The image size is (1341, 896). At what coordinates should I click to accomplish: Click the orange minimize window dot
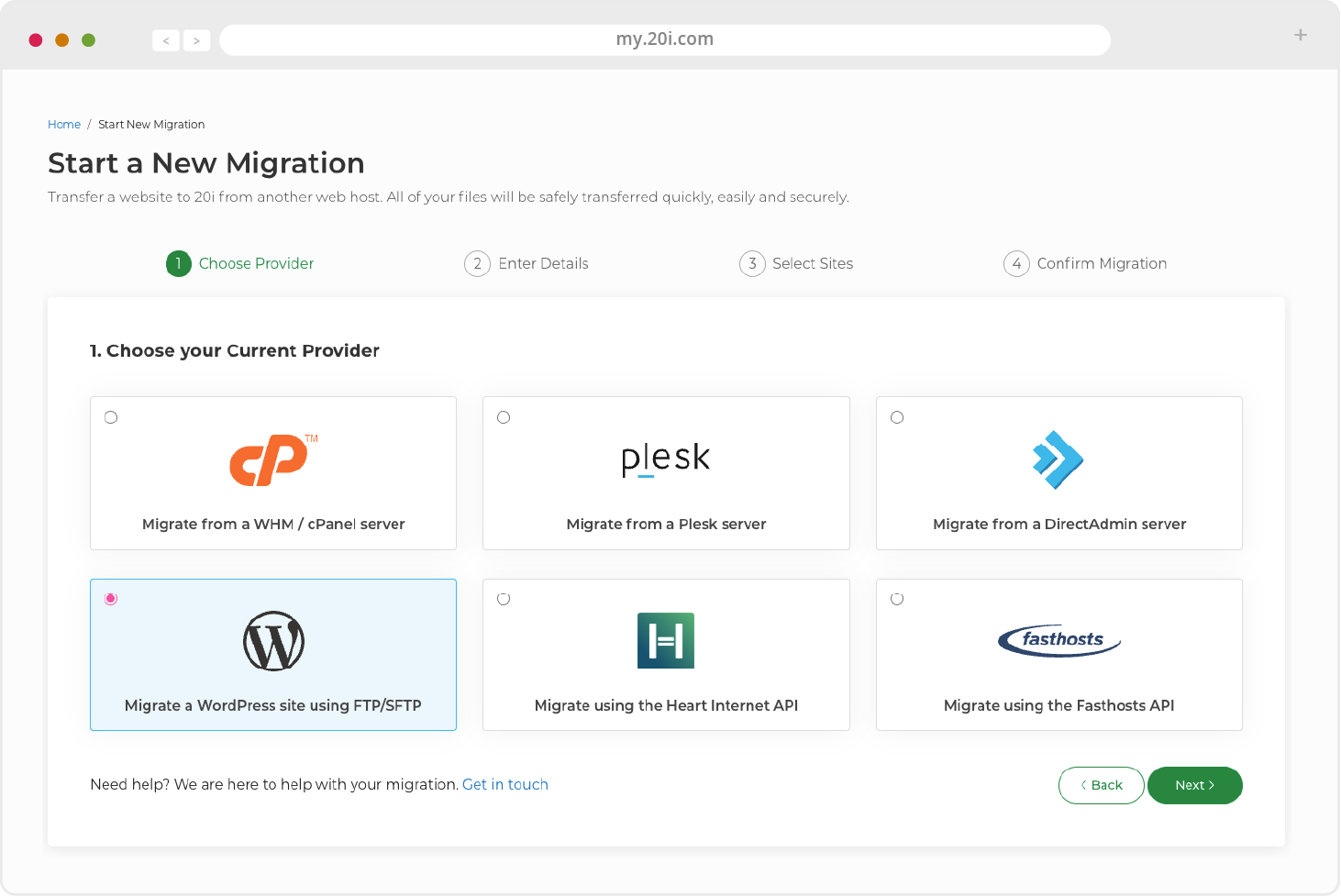tap(62, 40)
